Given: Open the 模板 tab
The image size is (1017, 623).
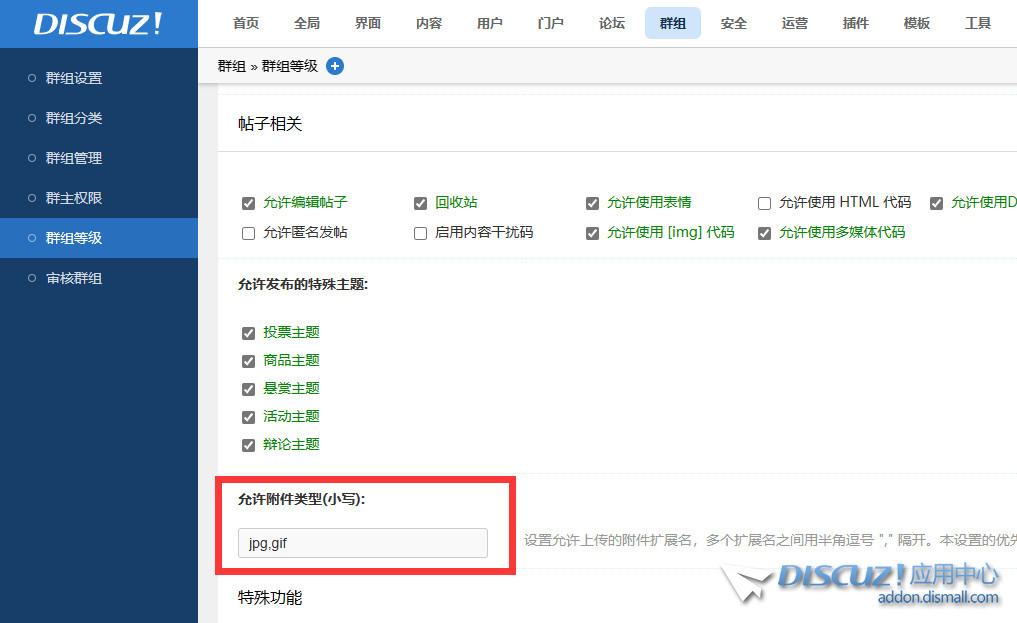Looking at the screenshot, I should [x=916, y=22].
